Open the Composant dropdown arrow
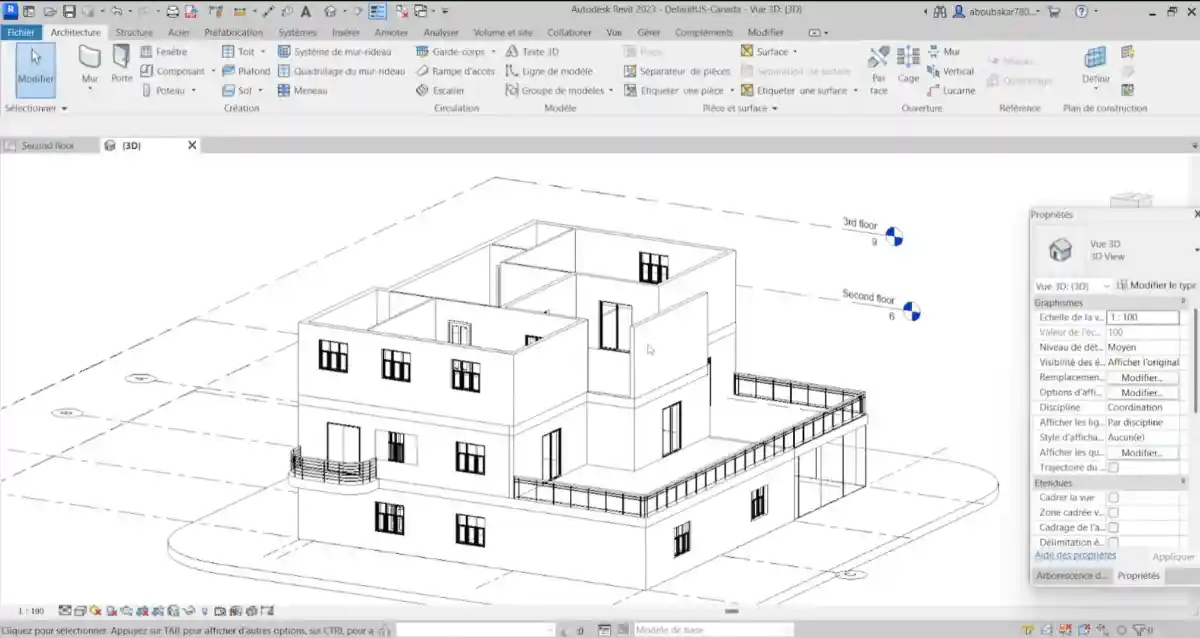Image resolution: width=1200 pixels, height=638 pixels. (212, 71)
